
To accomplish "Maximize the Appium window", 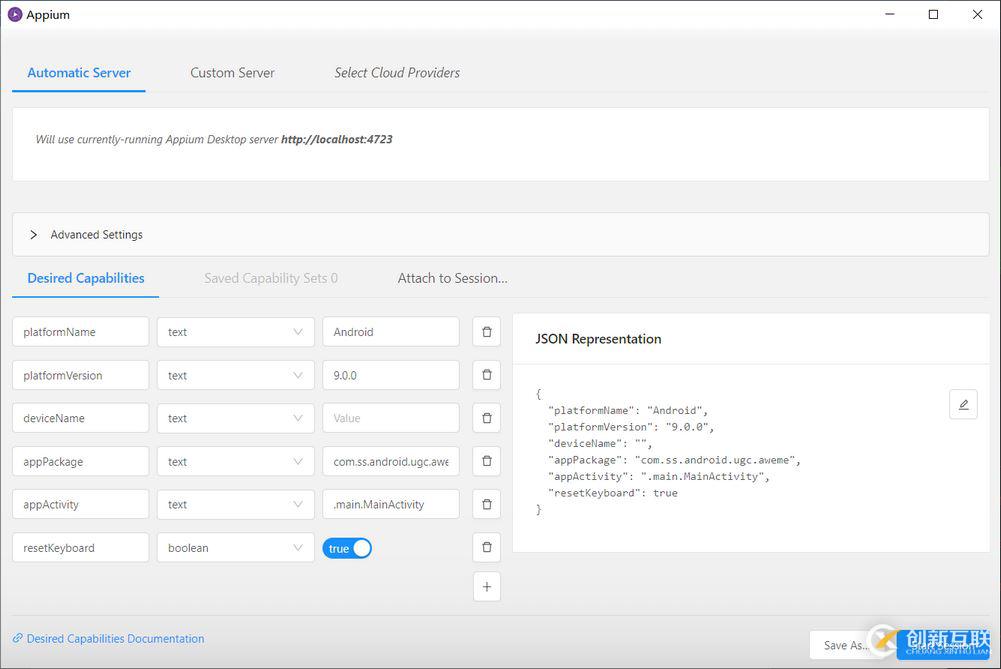I will (x=933, y=15).
